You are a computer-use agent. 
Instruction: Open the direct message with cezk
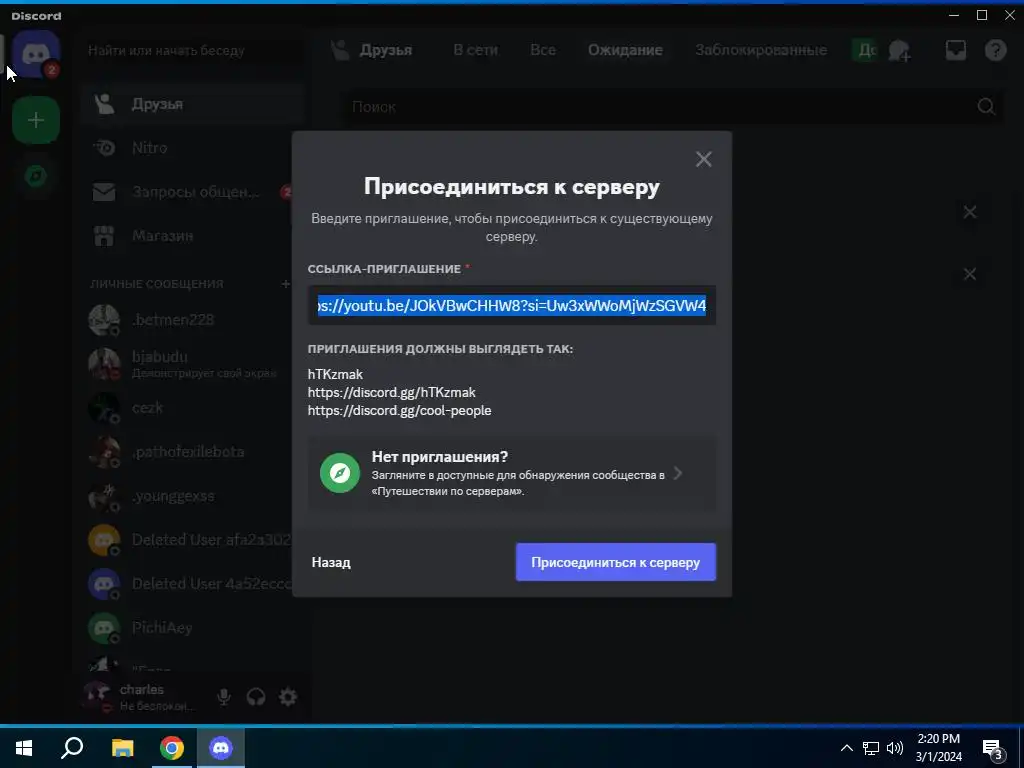(x=193, y=408)
